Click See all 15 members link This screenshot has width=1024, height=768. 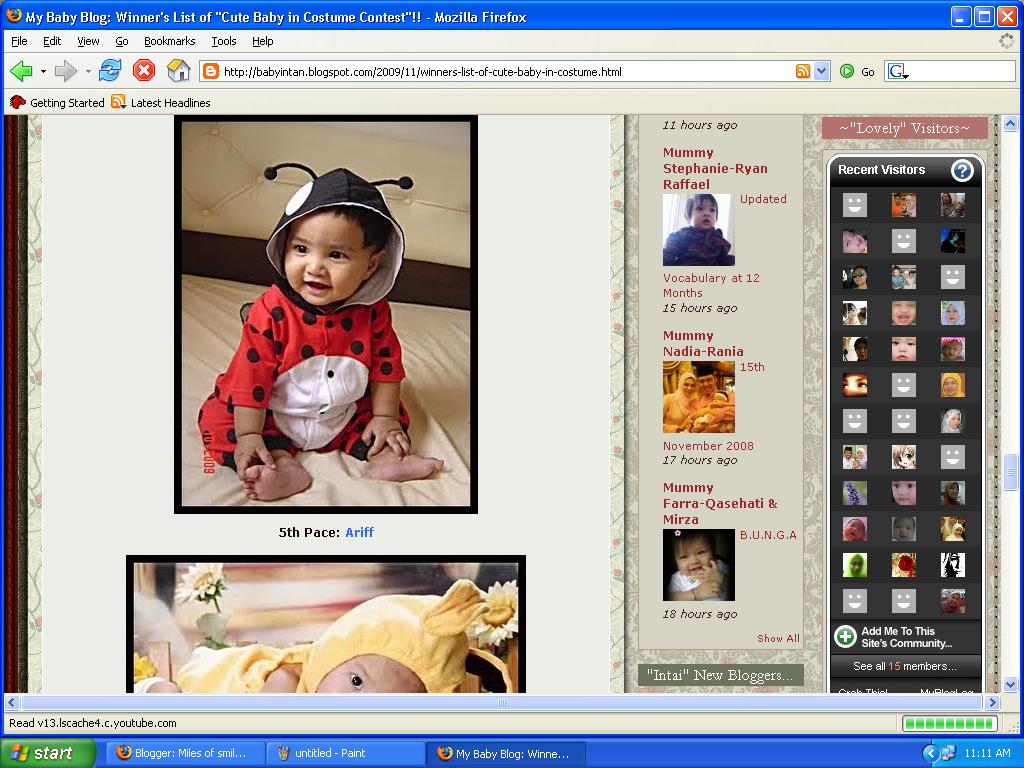pyautogui.click(x=904, y=666)
